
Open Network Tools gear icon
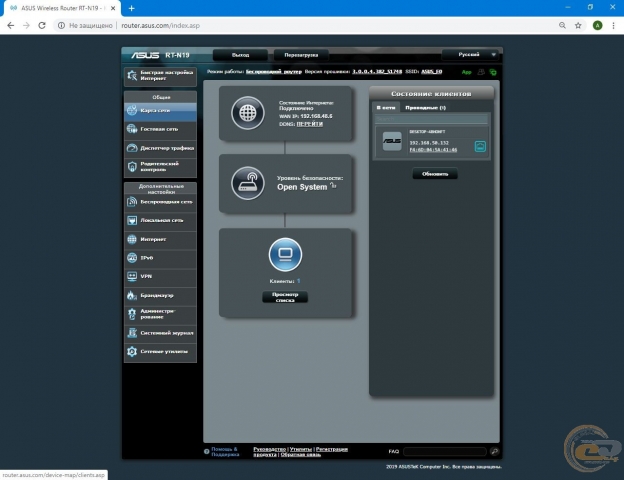tap(132, 351)
